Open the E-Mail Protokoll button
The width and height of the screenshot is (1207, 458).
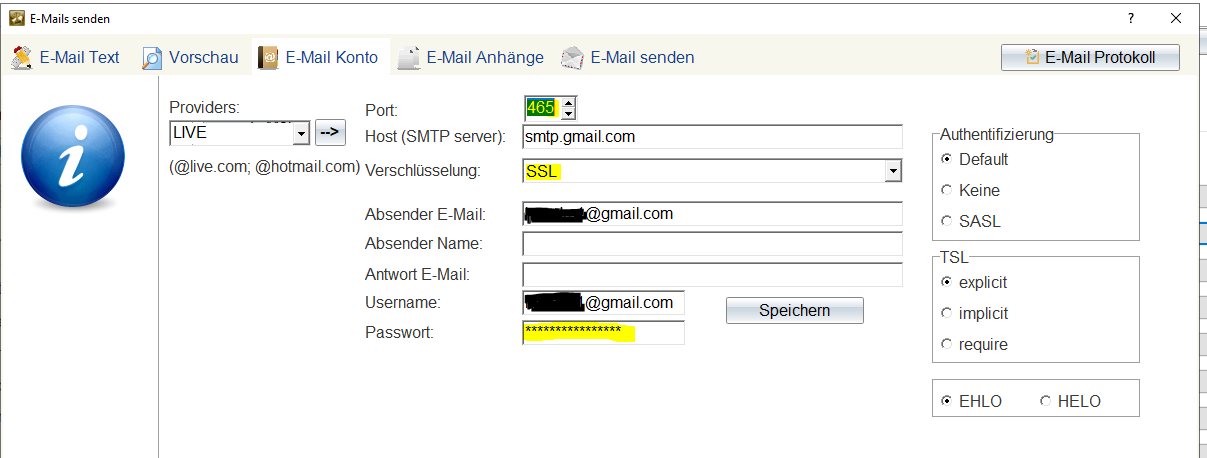point(1090,57)
